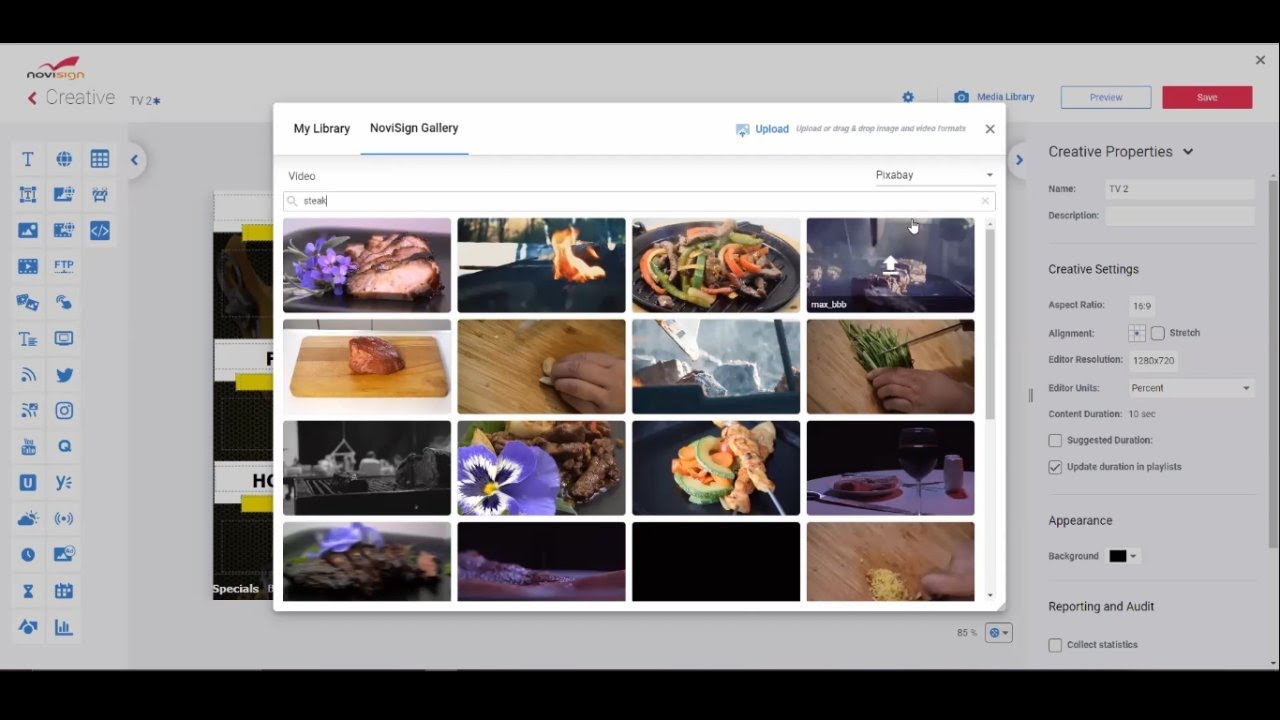1280x720 pixels.
Task: Click the gallery results scrollbar
Action: (990, 324)
